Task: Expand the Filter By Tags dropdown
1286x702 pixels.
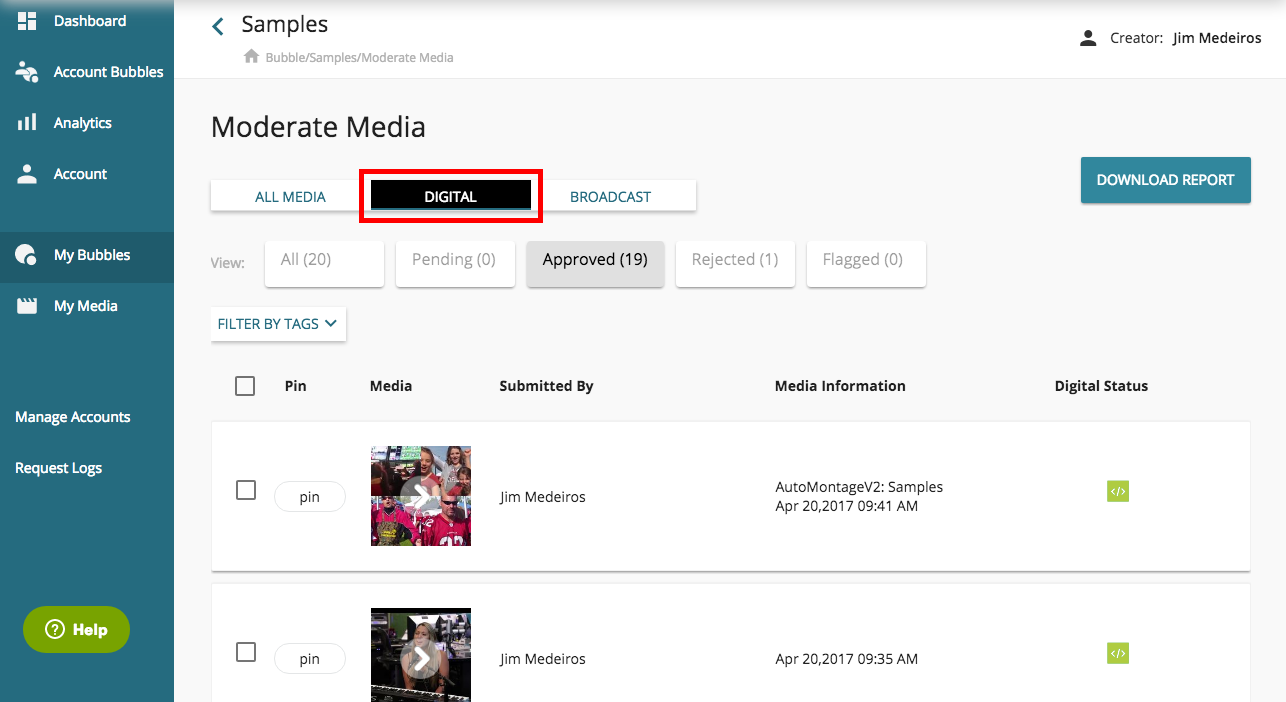Action: pyautogui.click(x=278, y=324)
